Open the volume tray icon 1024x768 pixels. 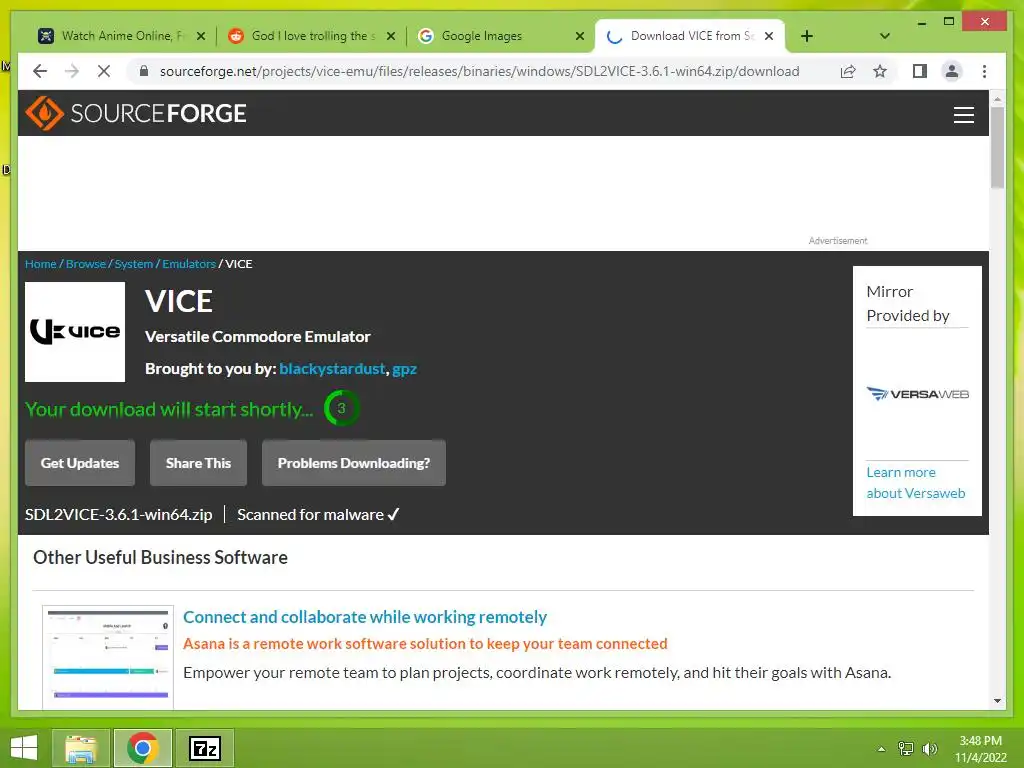tap(929, 749)
